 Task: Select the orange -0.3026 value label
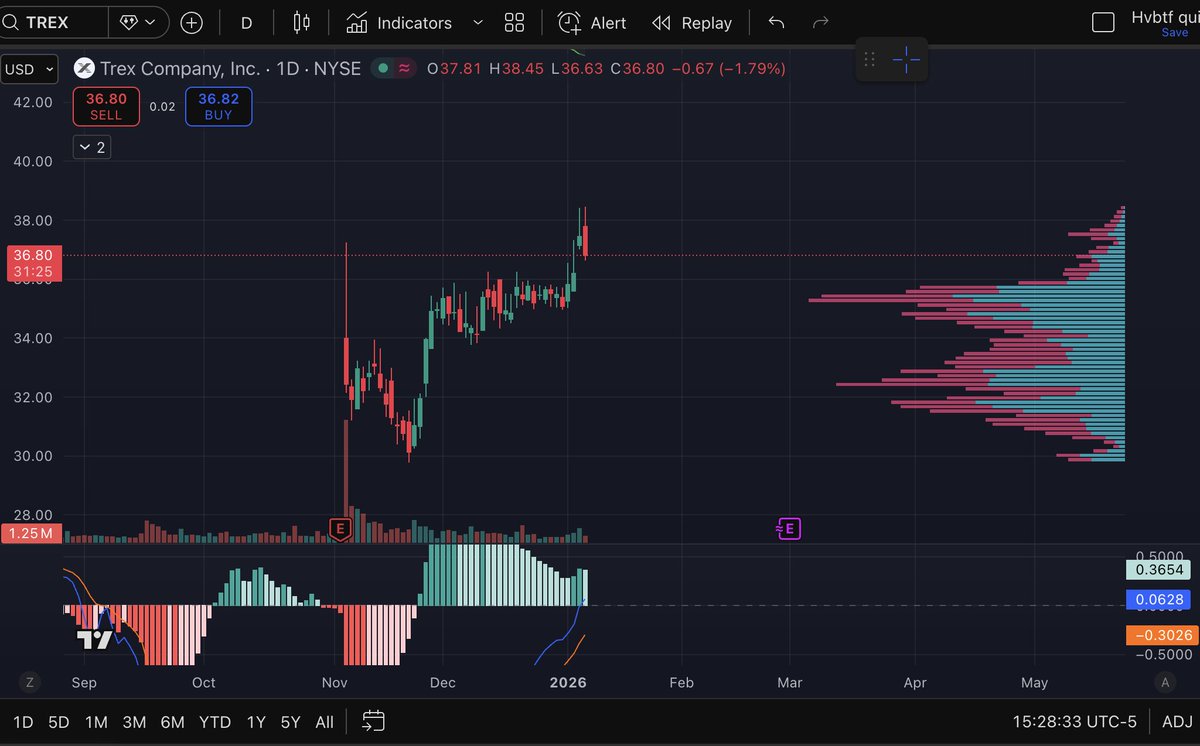click(x=1161, y=635)
